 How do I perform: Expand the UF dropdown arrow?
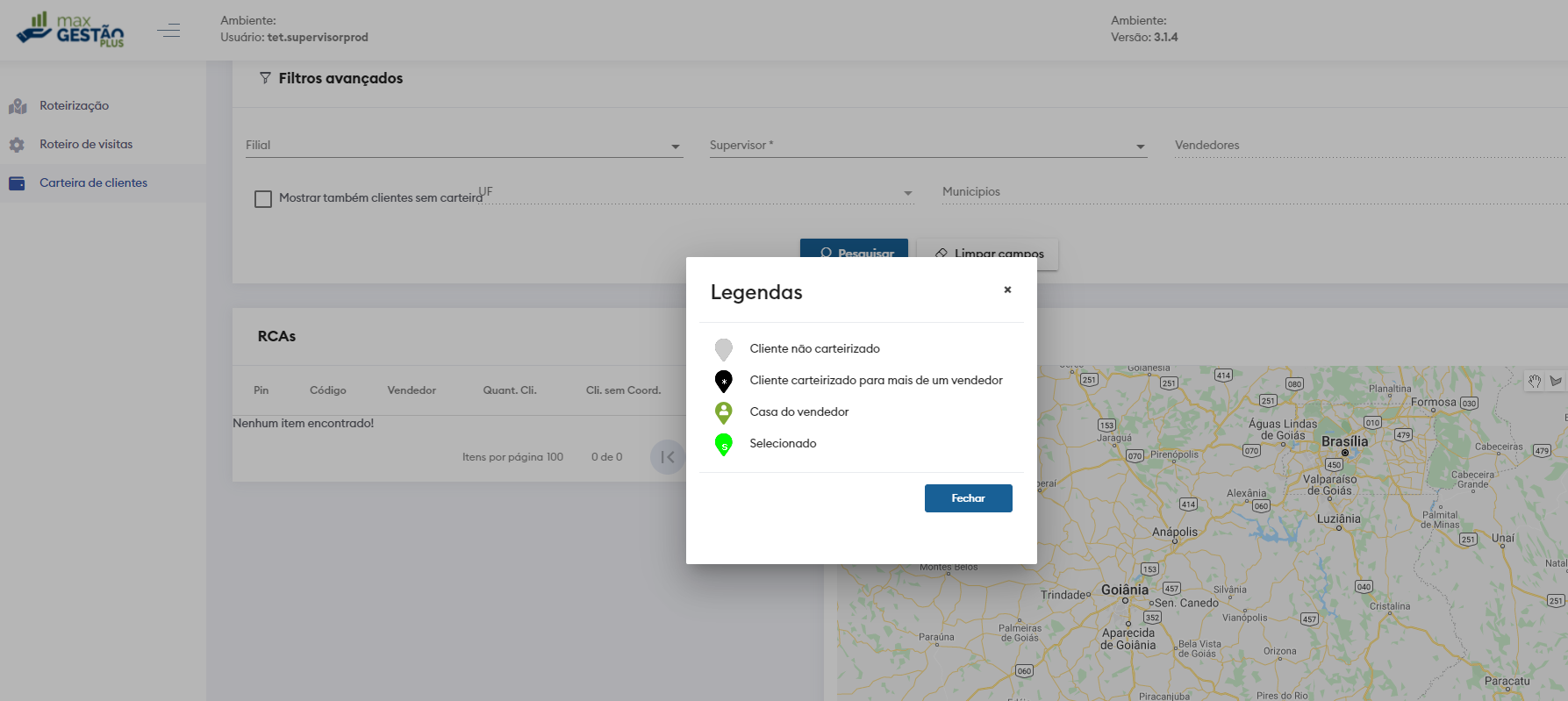(907, 193)
